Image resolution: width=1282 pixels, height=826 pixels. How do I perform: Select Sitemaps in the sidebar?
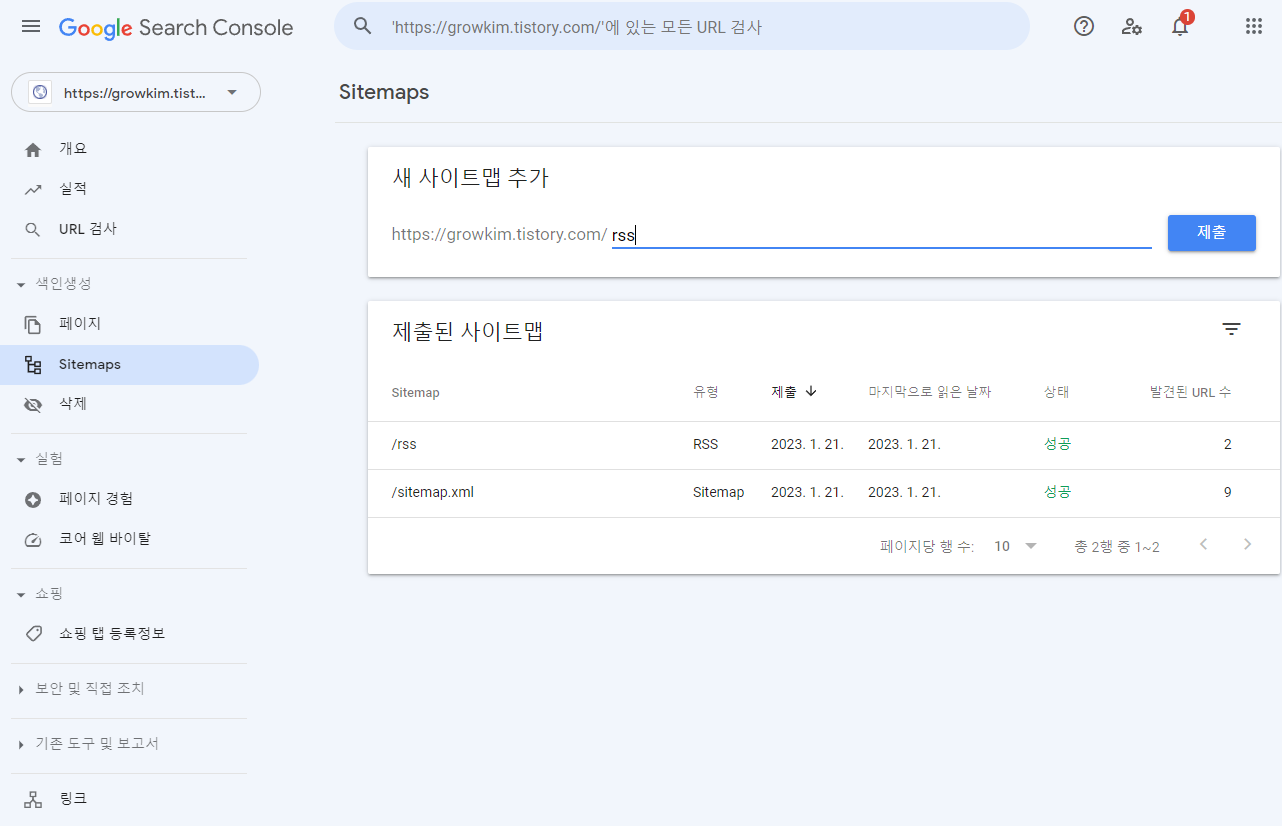click(x=129, y=365)
